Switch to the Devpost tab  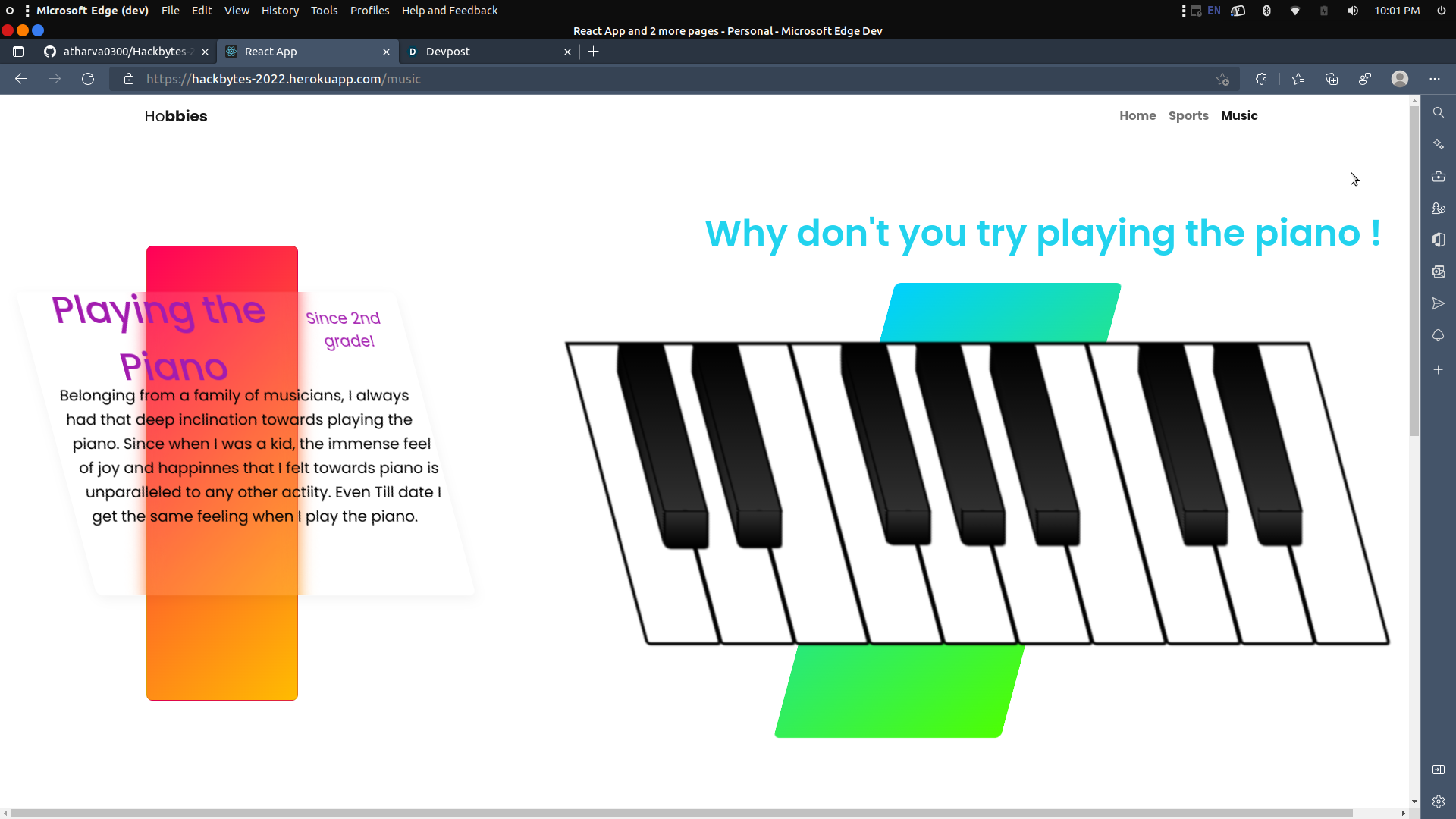485,52
